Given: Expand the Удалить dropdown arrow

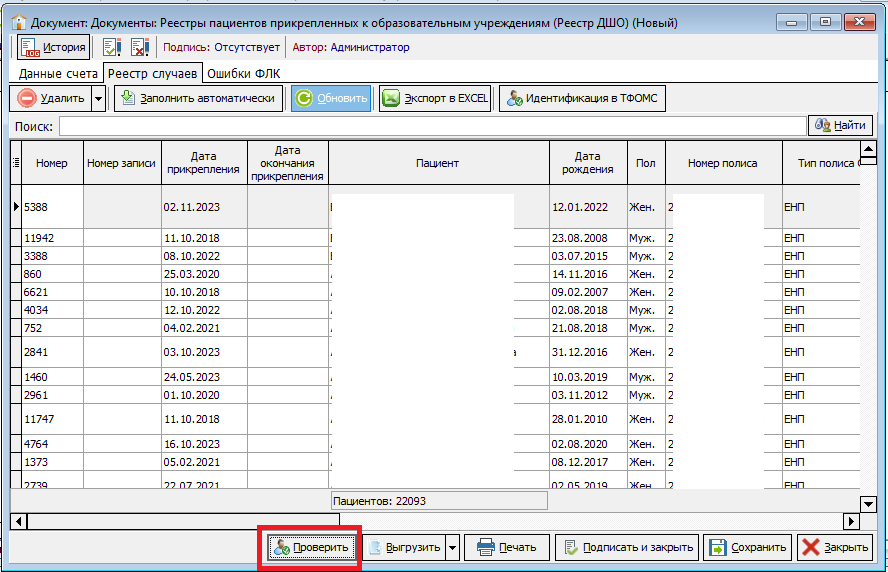Looking at the screenshot, I should pyautogui.click(x=98, y=99).
